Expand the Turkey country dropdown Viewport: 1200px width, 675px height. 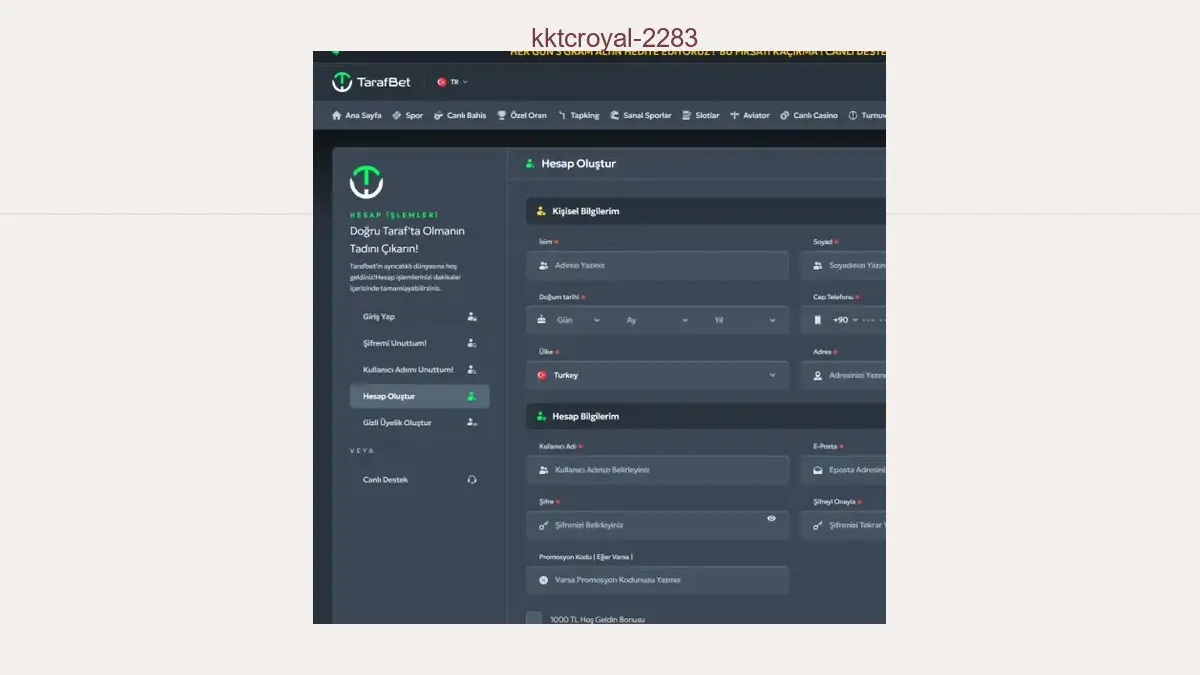click(x=657, y=375)
